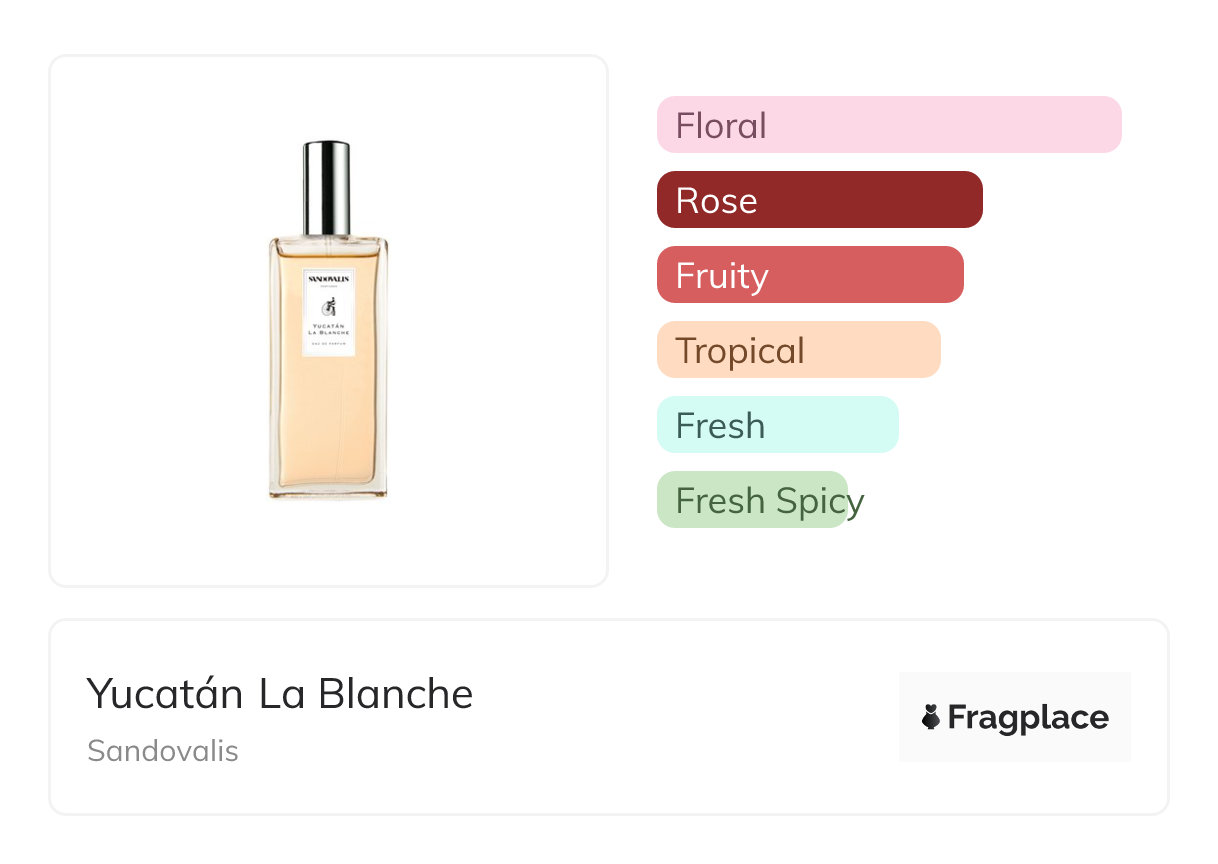Select the dark red Rose accord bar

[819, 200]
